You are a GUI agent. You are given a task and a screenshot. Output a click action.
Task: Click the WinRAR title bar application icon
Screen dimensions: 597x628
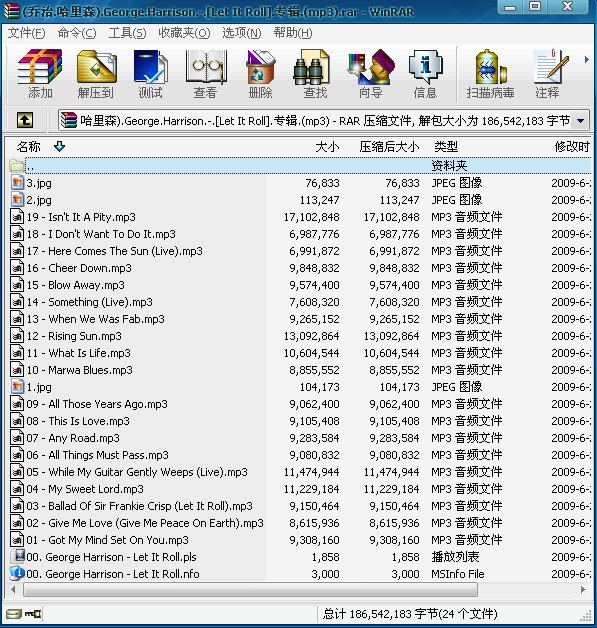pos(10,10)
